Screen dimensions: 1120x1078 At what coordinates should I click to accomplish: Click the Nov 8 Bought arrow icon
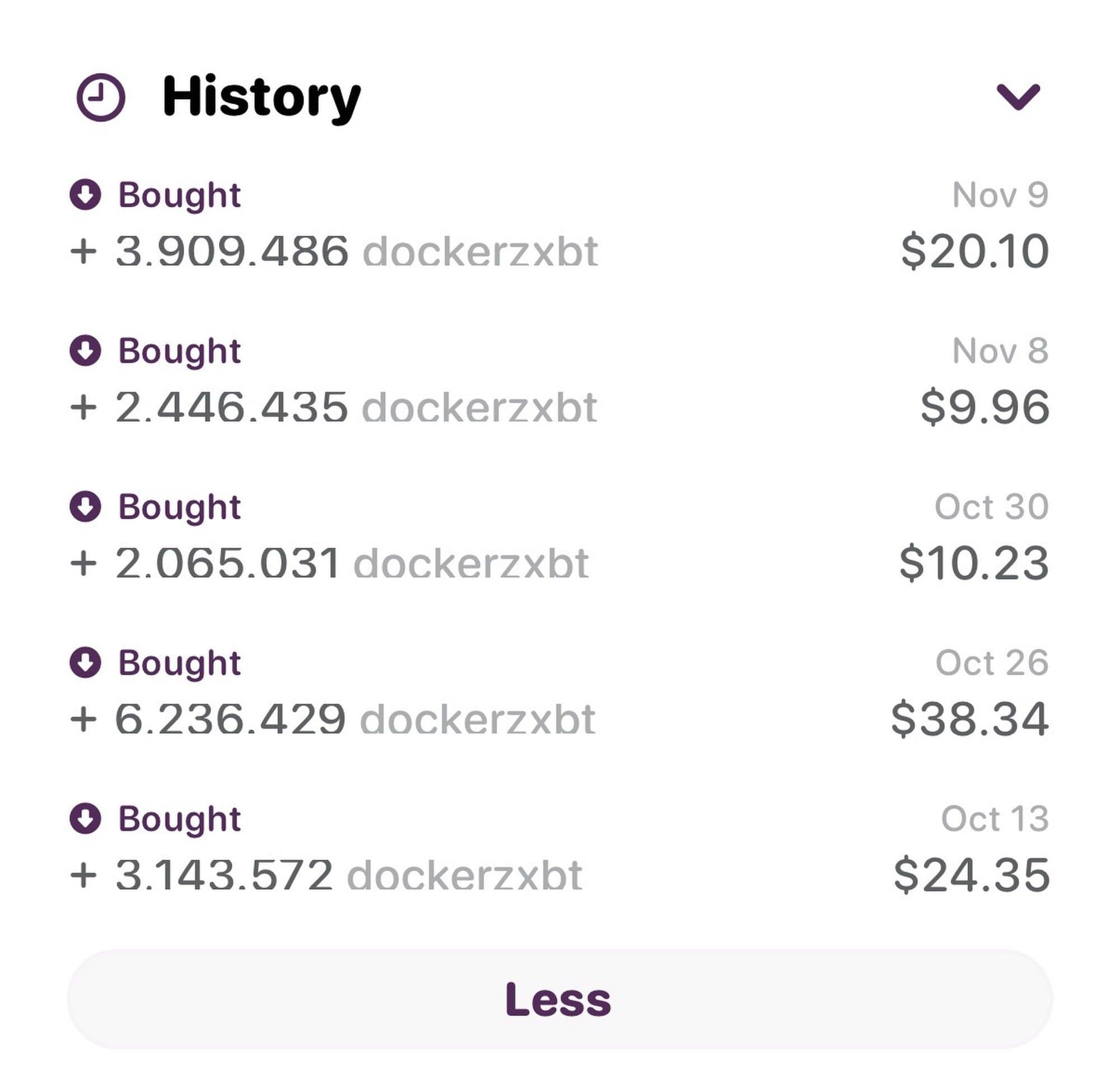coord(86,350)
